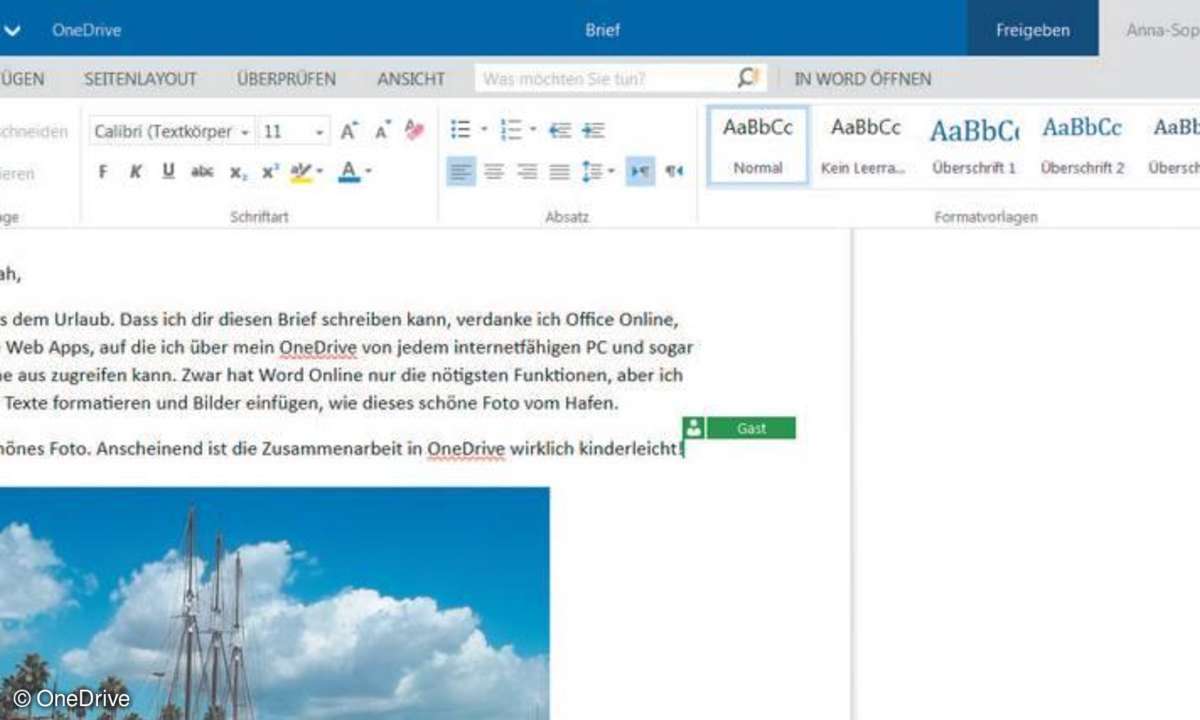
Task: Click the lightbulb icon in the search box
Action: (748, 77)
